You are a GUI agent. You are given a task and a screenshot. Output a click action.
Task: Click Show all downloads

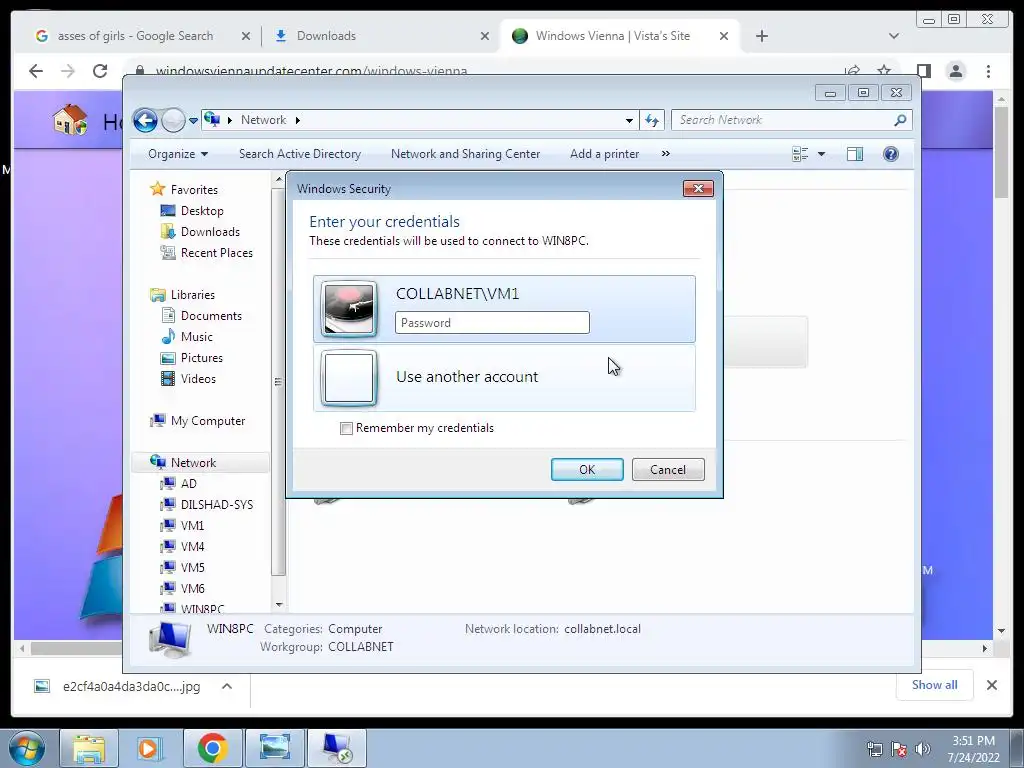935,685
